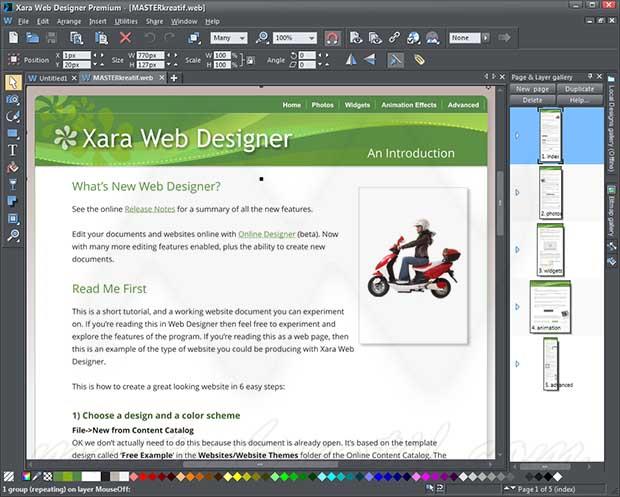Screen dimensions: 620x497
Task: Redo the last action
Action: pos(169,38)
